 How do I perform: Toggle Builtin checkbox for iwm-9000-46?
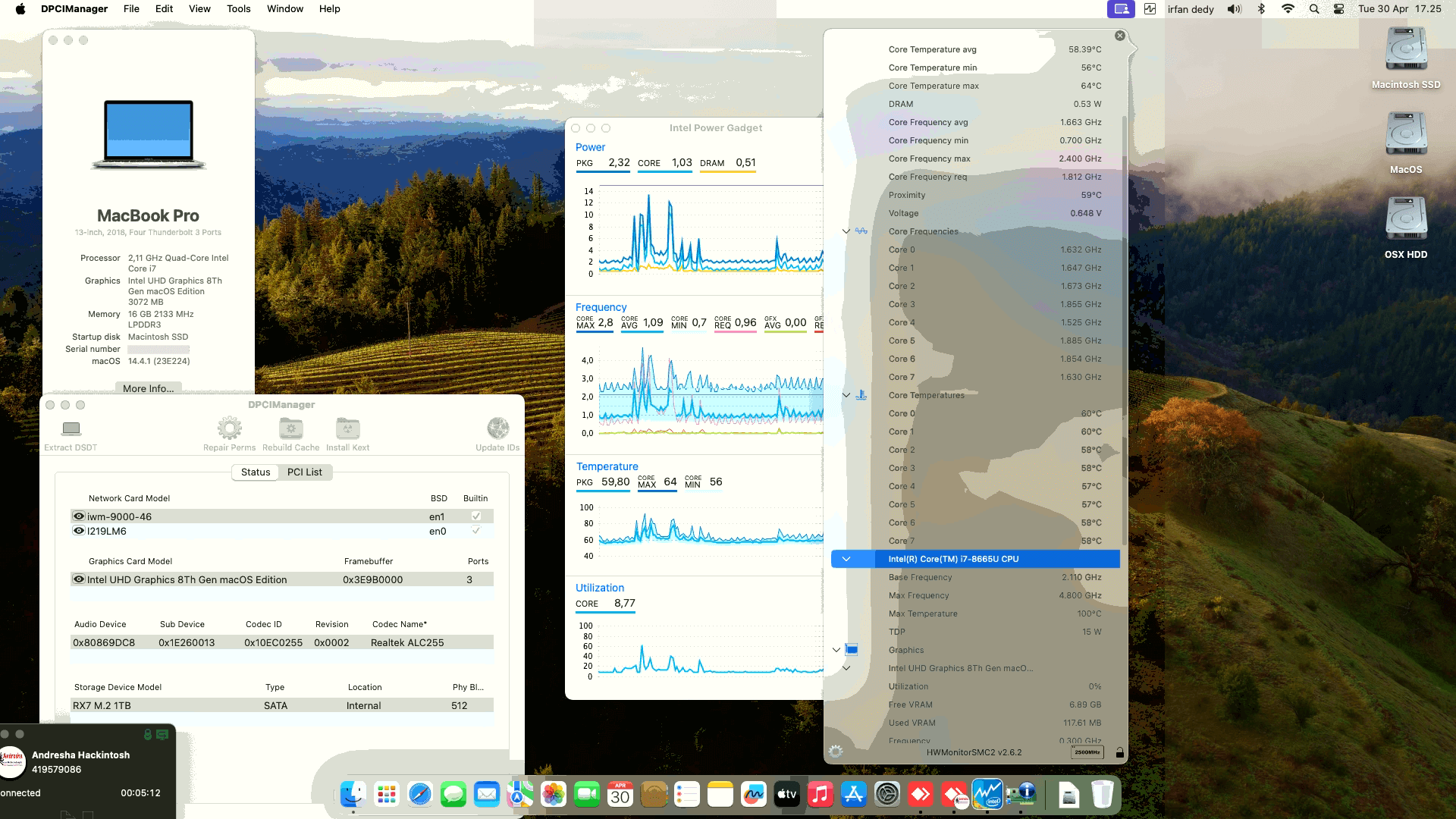click(x=476, y=516)
